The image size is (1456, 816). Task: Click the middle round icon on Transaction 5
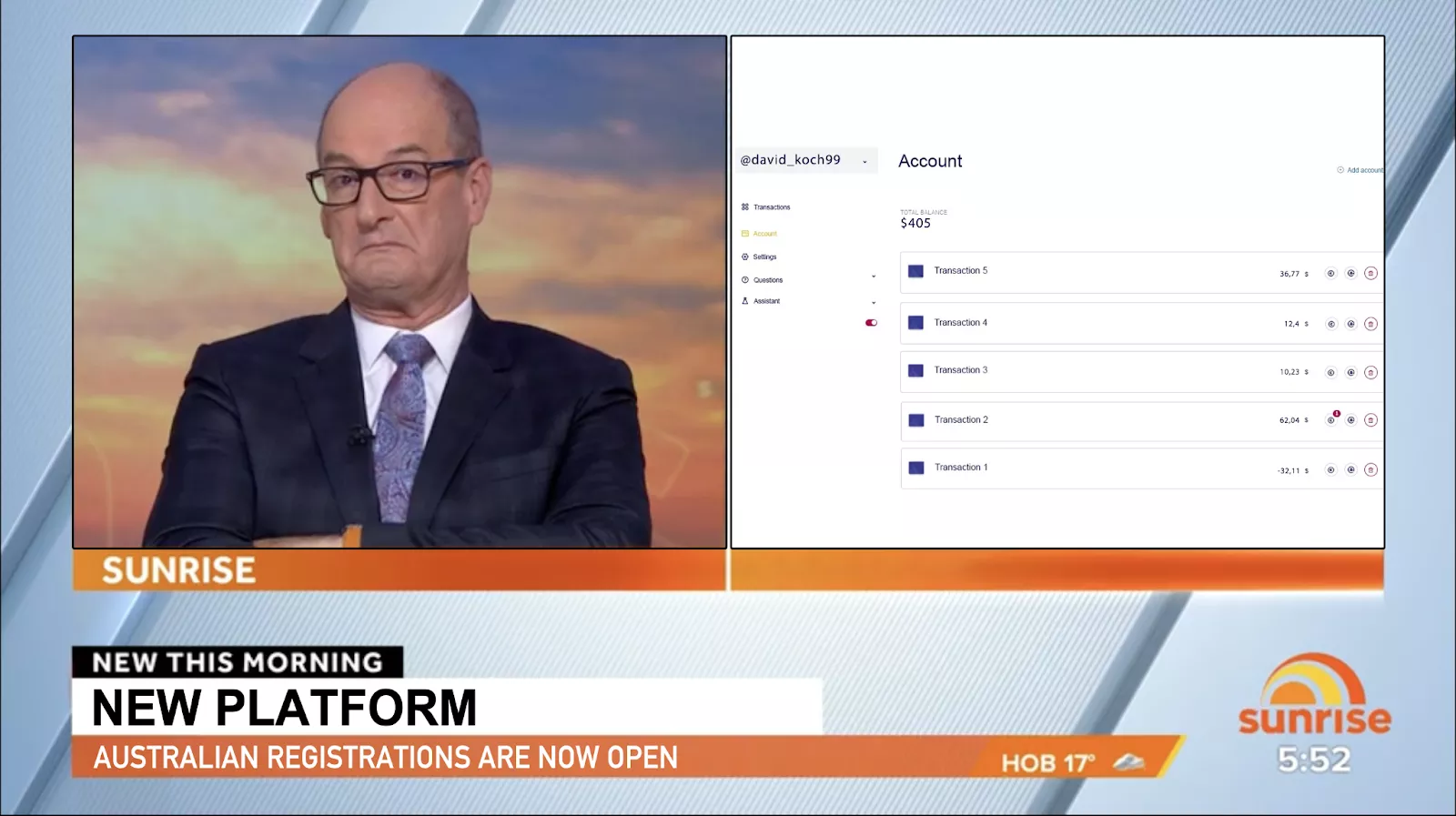click(1350, 273)
